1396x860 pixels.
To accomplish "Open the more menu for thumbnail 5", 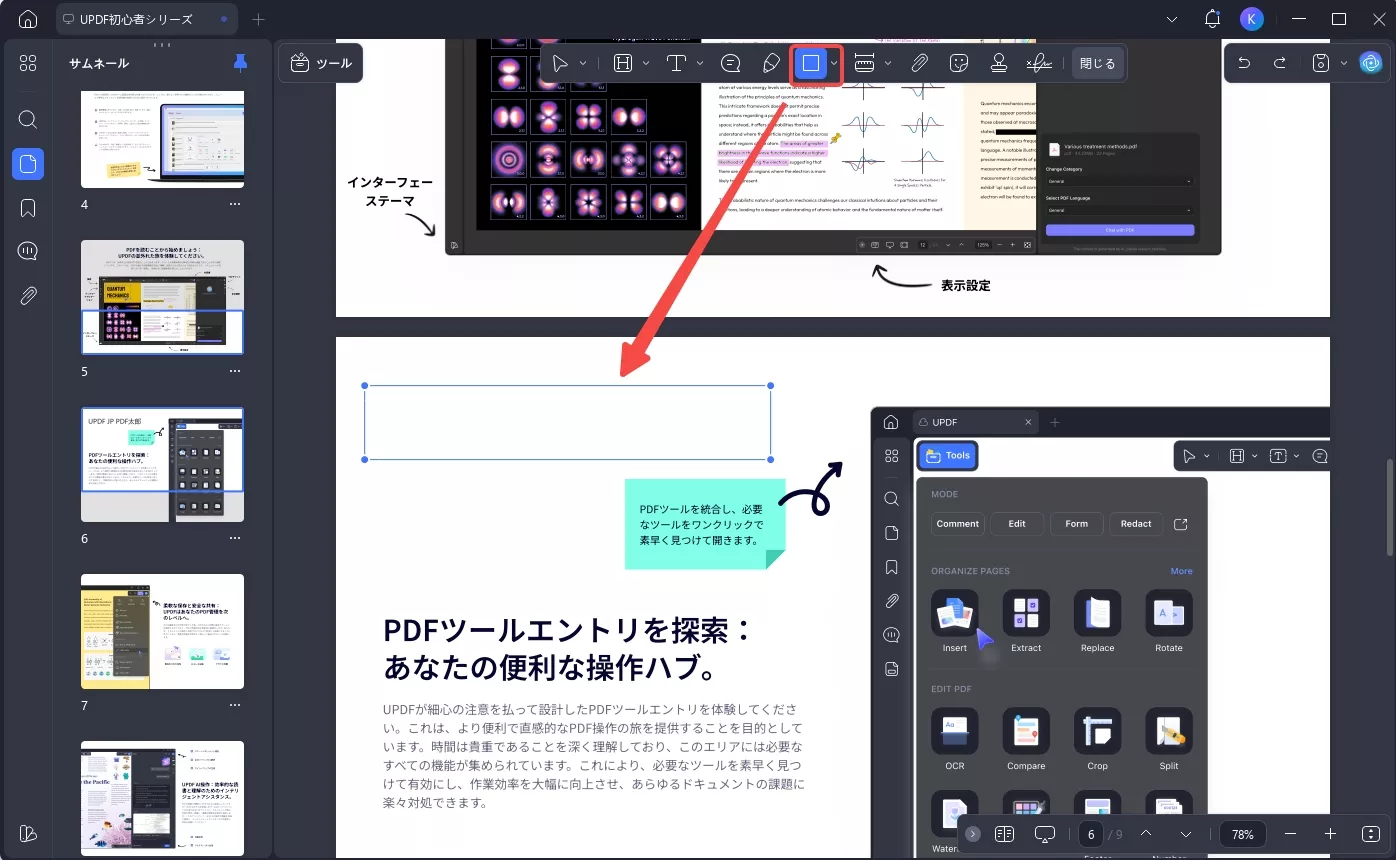I will click(x=235, y=371).
